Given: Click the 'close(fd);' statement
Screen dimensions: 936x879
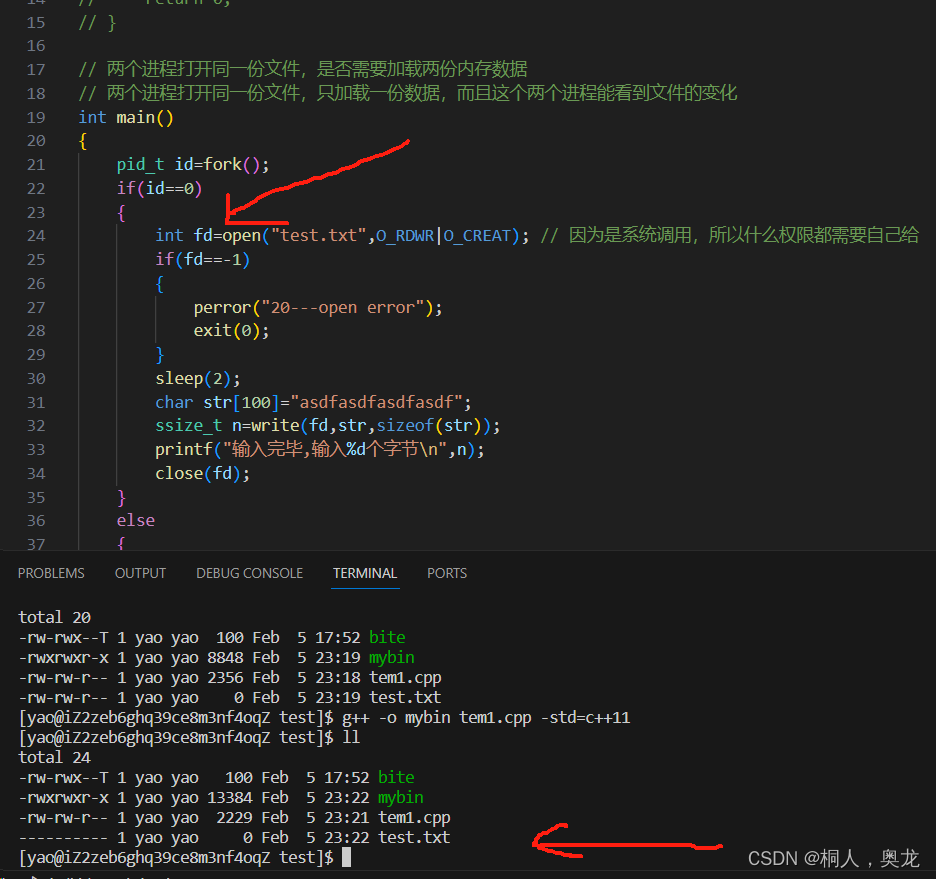Looking at the screenshot, I should (x=202, y=473).
